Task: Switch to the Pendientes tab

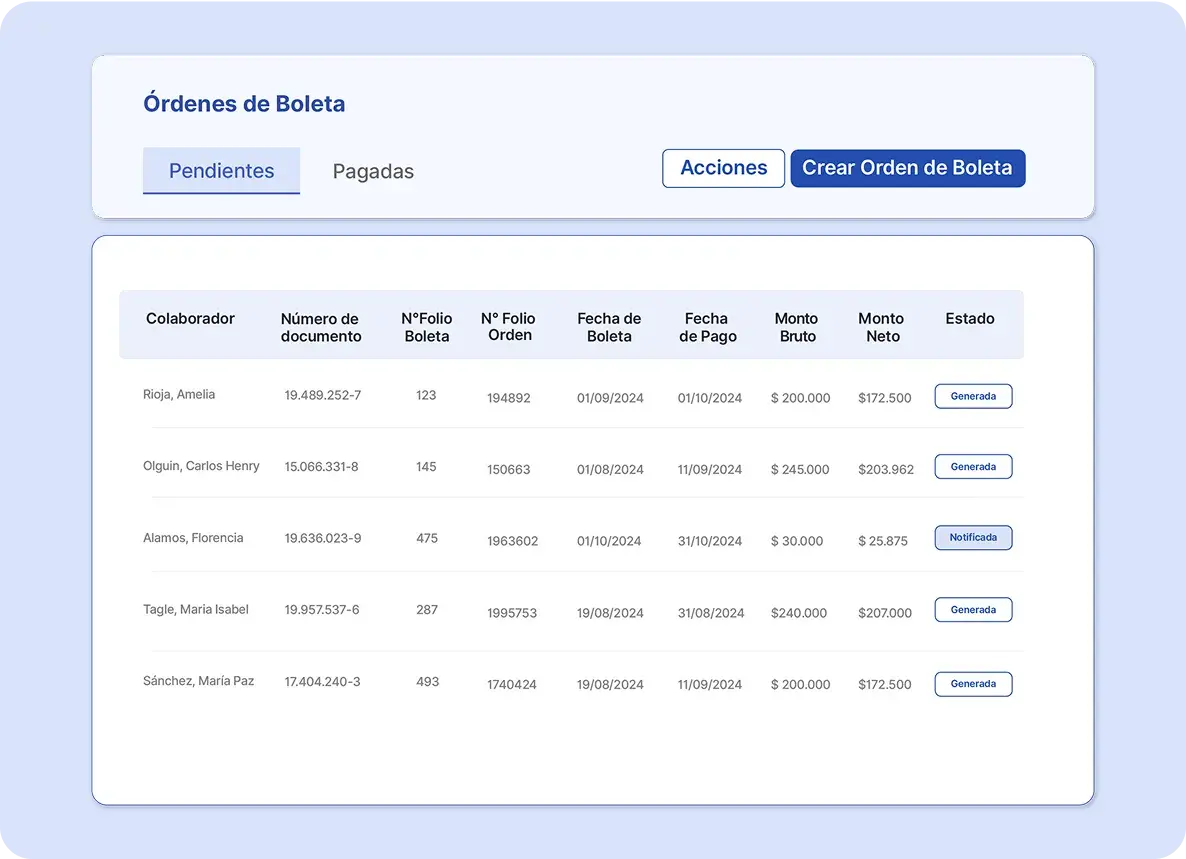Action: (x=221, y=171)
